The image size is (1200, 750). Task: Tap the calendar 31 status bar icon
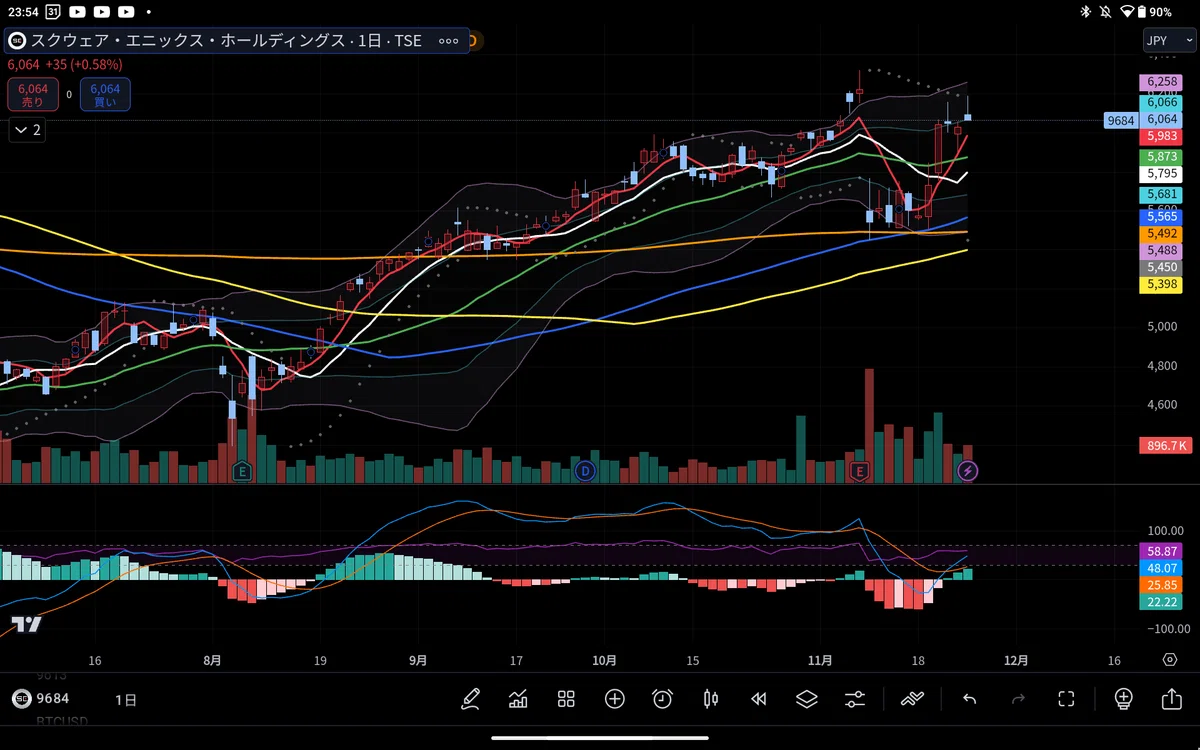click(x=52, y=12)
